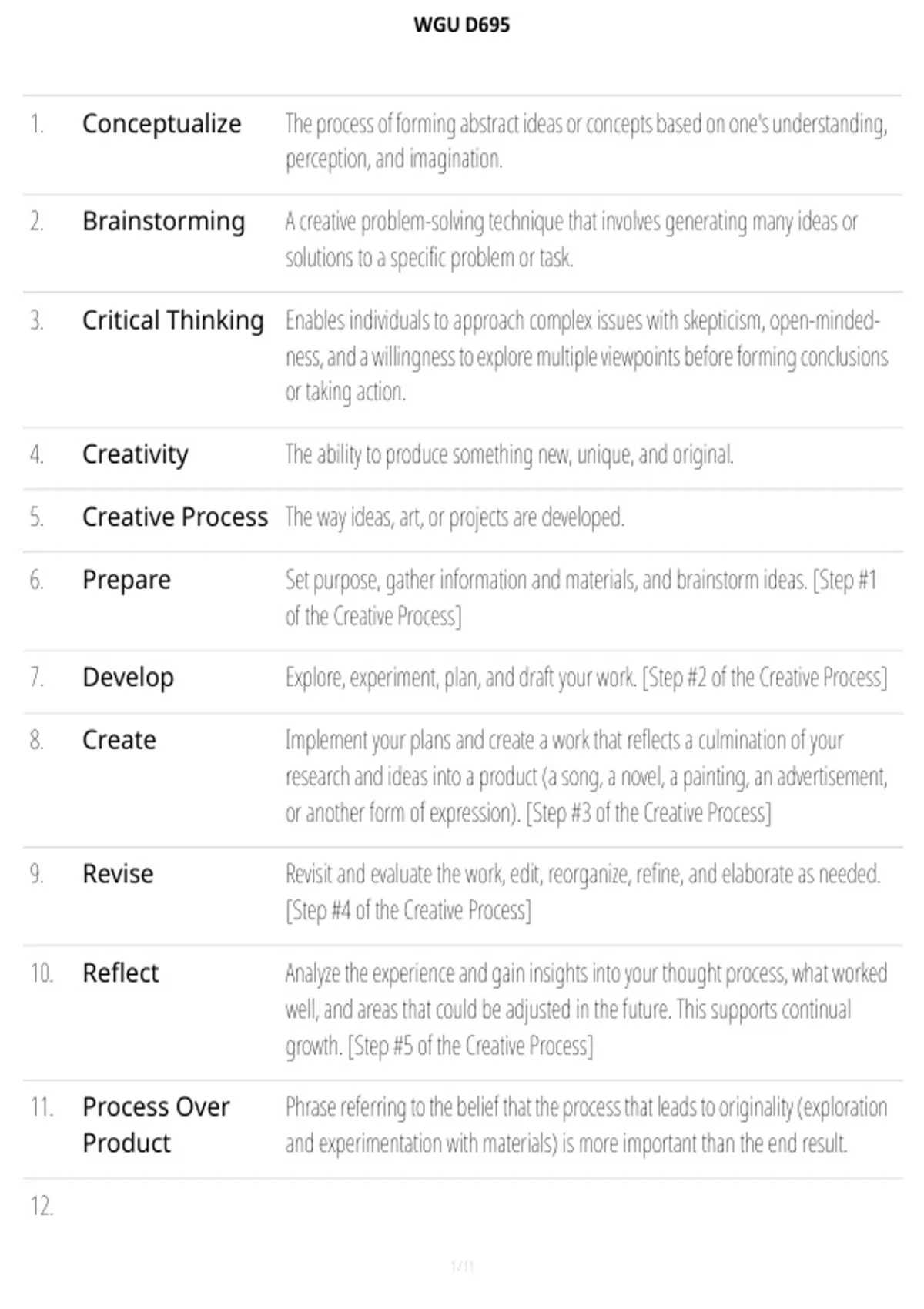Select the term Conceptualize

tap(162, 123)
